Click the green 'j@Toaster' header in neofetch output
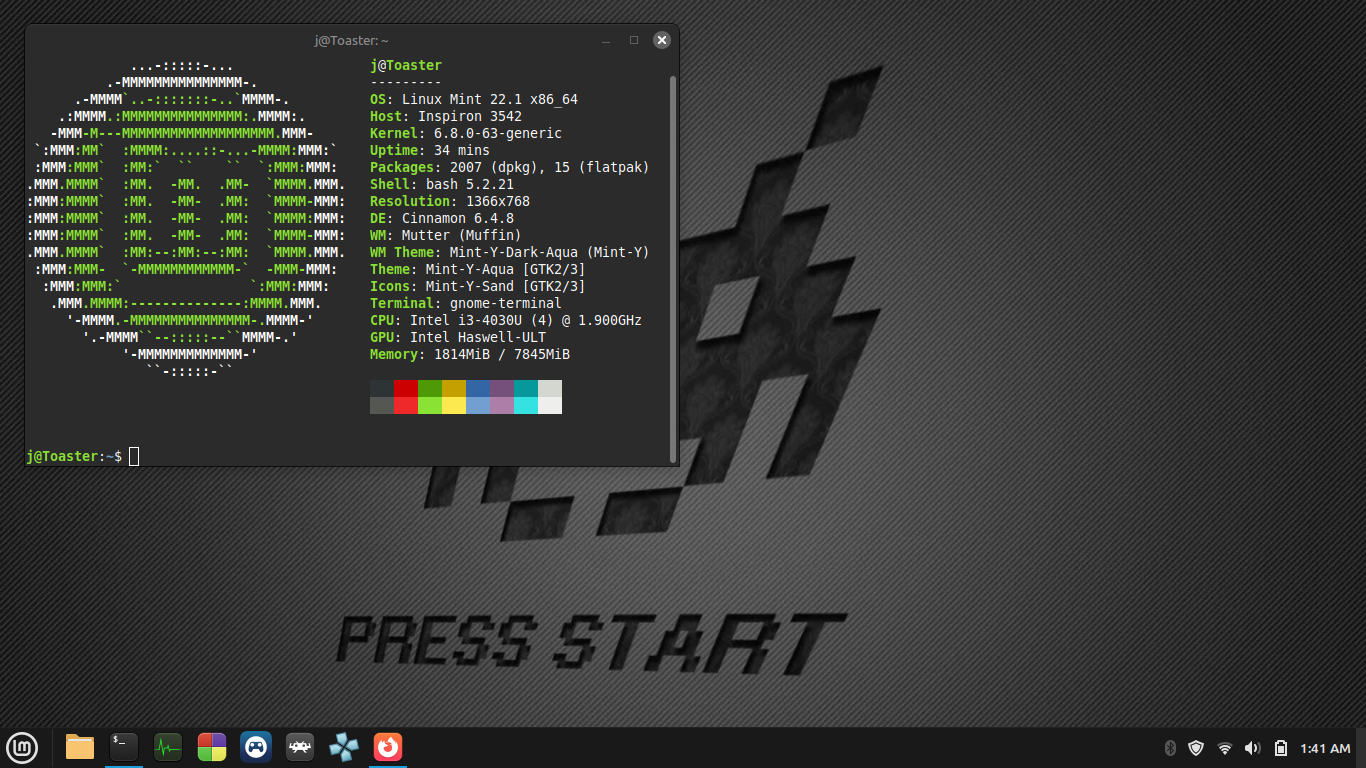 point(406,65)
